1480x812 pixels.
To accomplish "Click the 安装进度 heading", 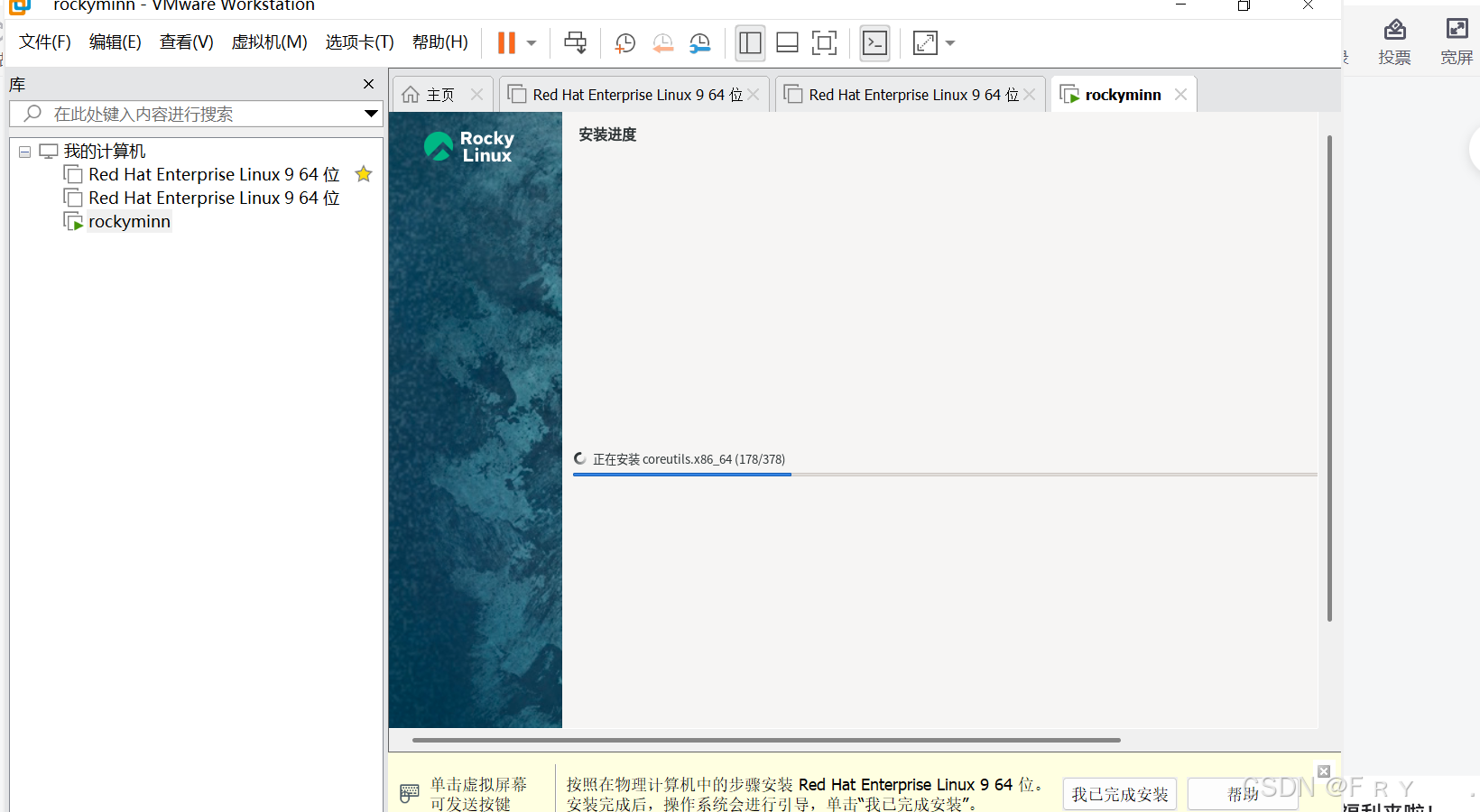I will pos(607,134).
